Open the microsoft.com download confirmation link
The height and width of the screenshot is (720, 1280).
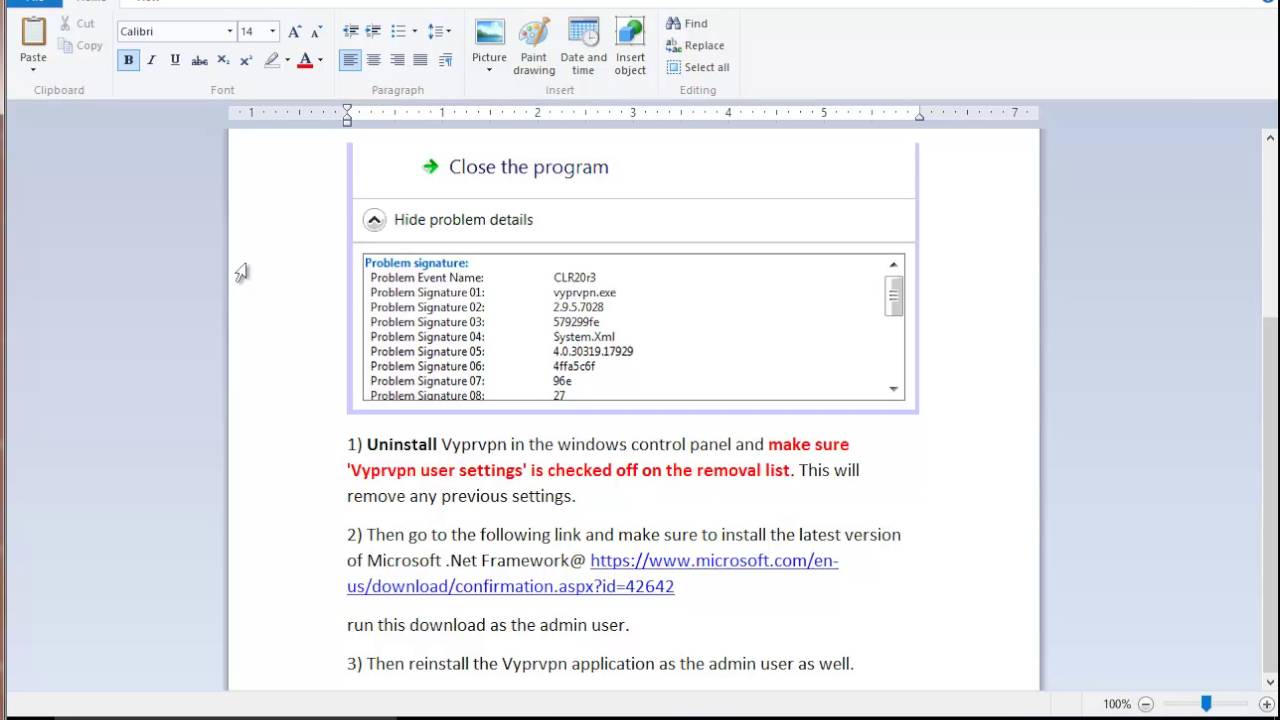592,573
